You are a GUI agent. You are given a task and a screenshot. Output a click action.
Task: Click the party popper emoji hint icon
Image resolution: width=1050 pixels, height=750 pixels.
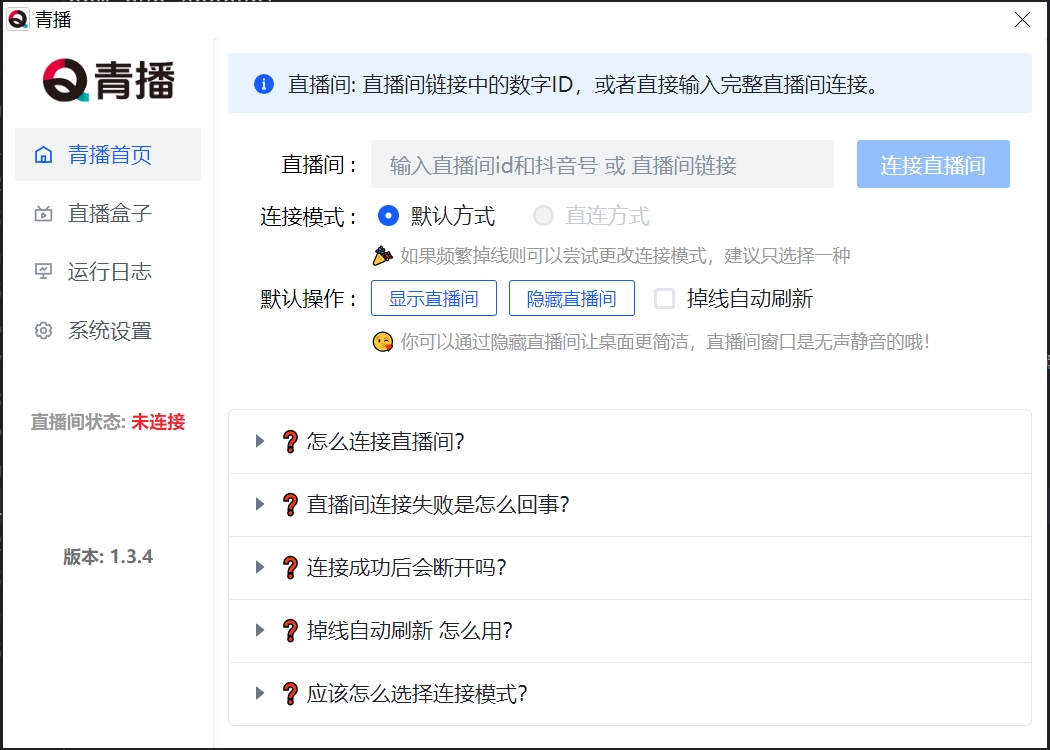382,255
